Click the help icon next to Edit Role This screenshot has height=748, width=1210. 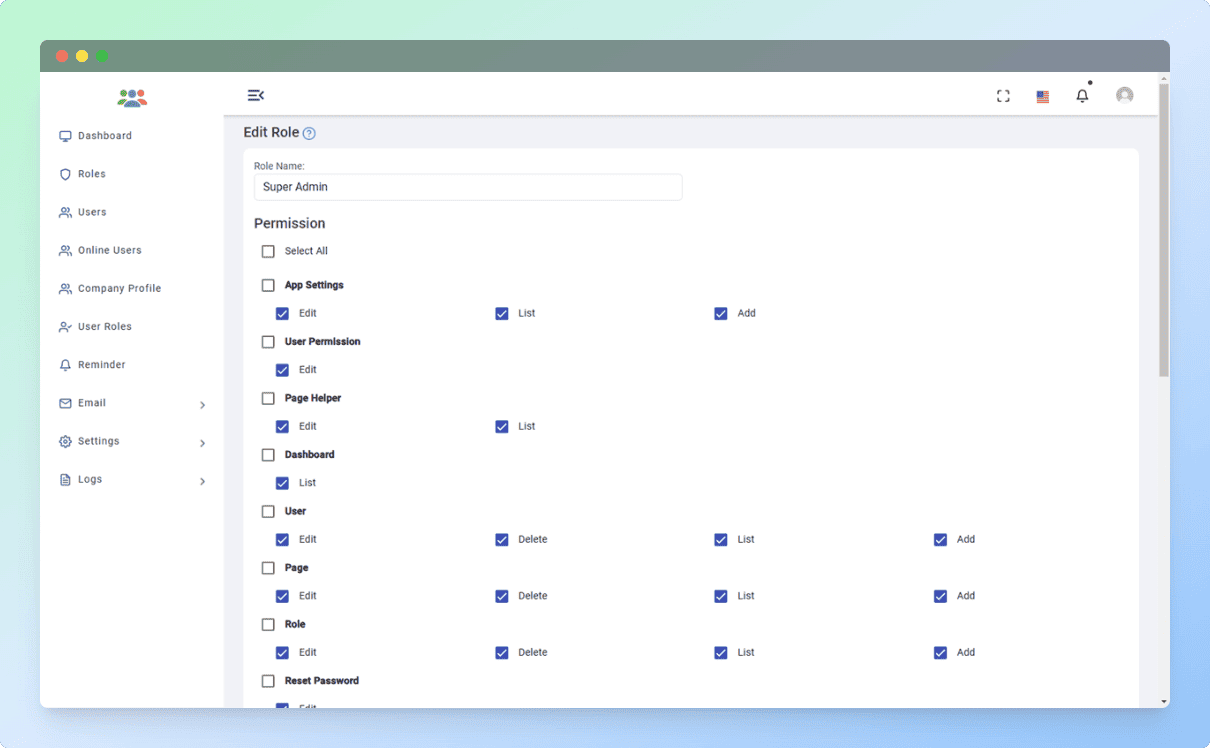(309, 133)
